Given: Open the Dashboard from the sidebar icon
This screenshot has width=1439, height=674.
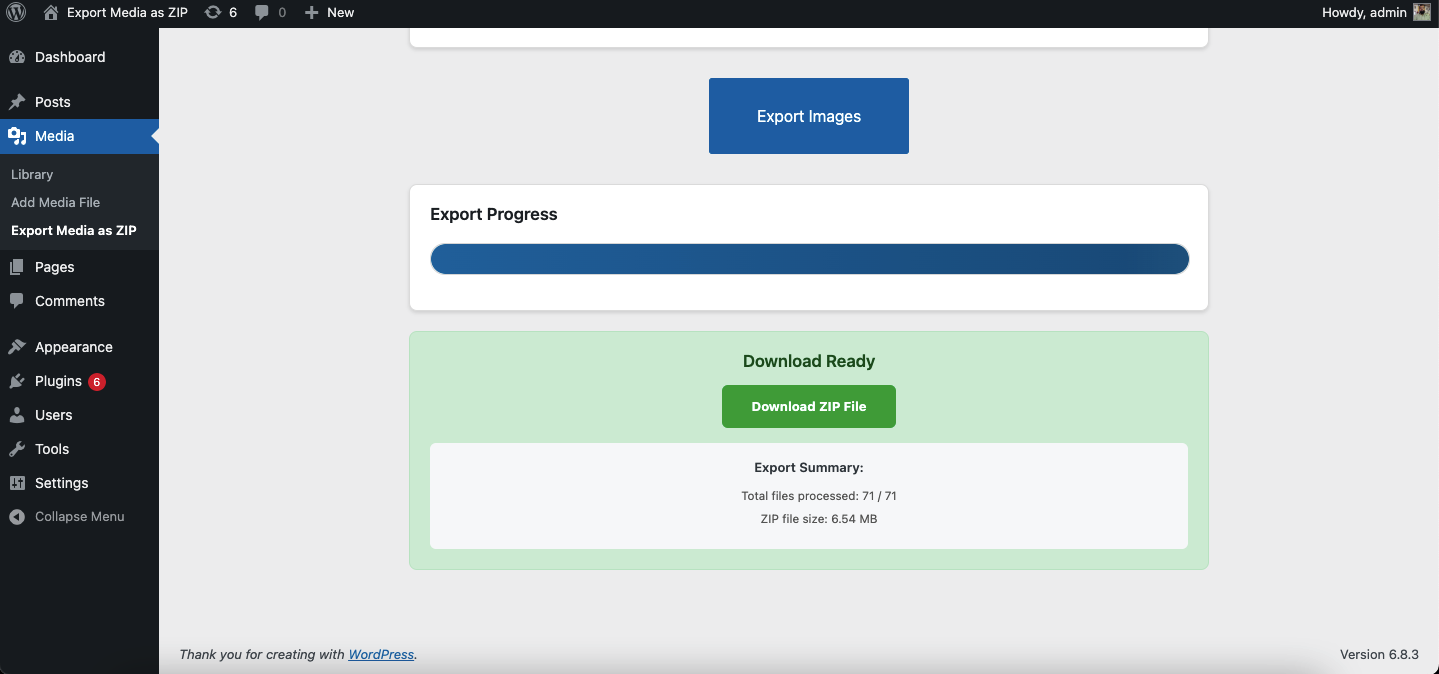Looking at the screenshot, I should point(17,57).
